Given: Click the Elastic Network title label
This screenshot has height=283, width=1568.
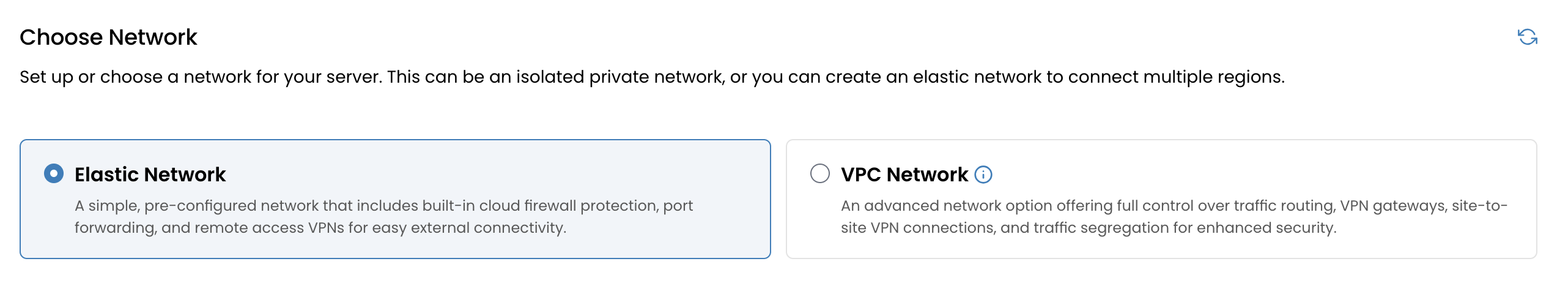Looking at the screenshot, I should (x=150, y=175).
